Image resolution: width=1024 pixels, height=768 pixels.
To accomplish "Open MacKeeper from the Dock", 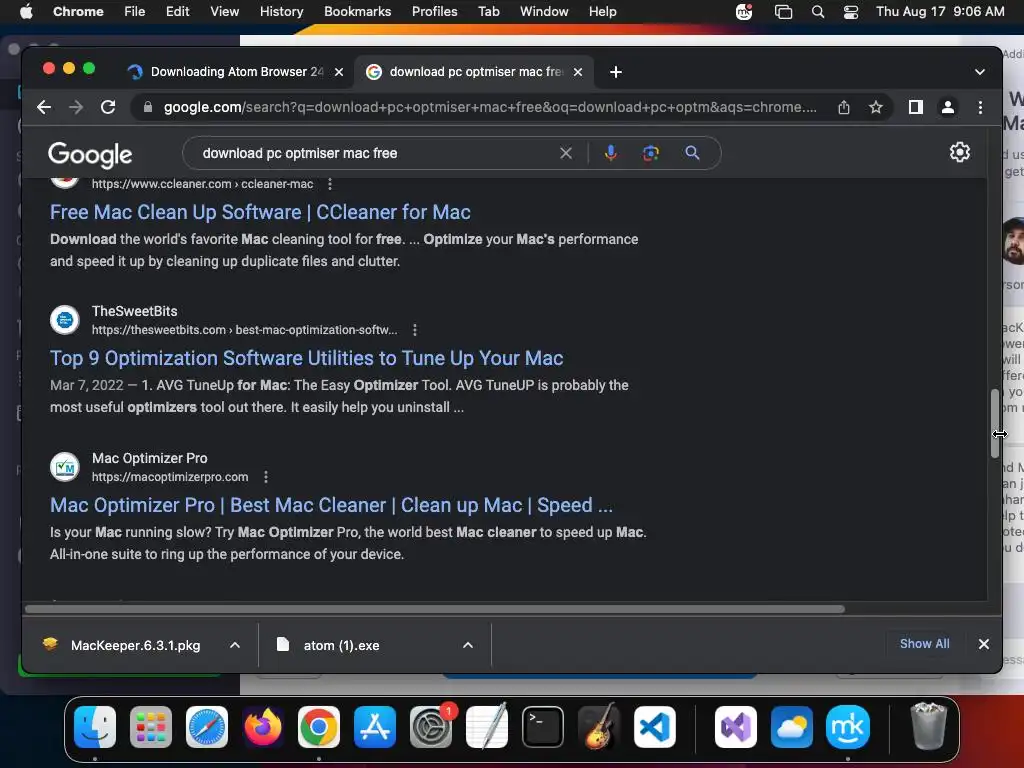I will pyautogui.click(x=848, y=727).
